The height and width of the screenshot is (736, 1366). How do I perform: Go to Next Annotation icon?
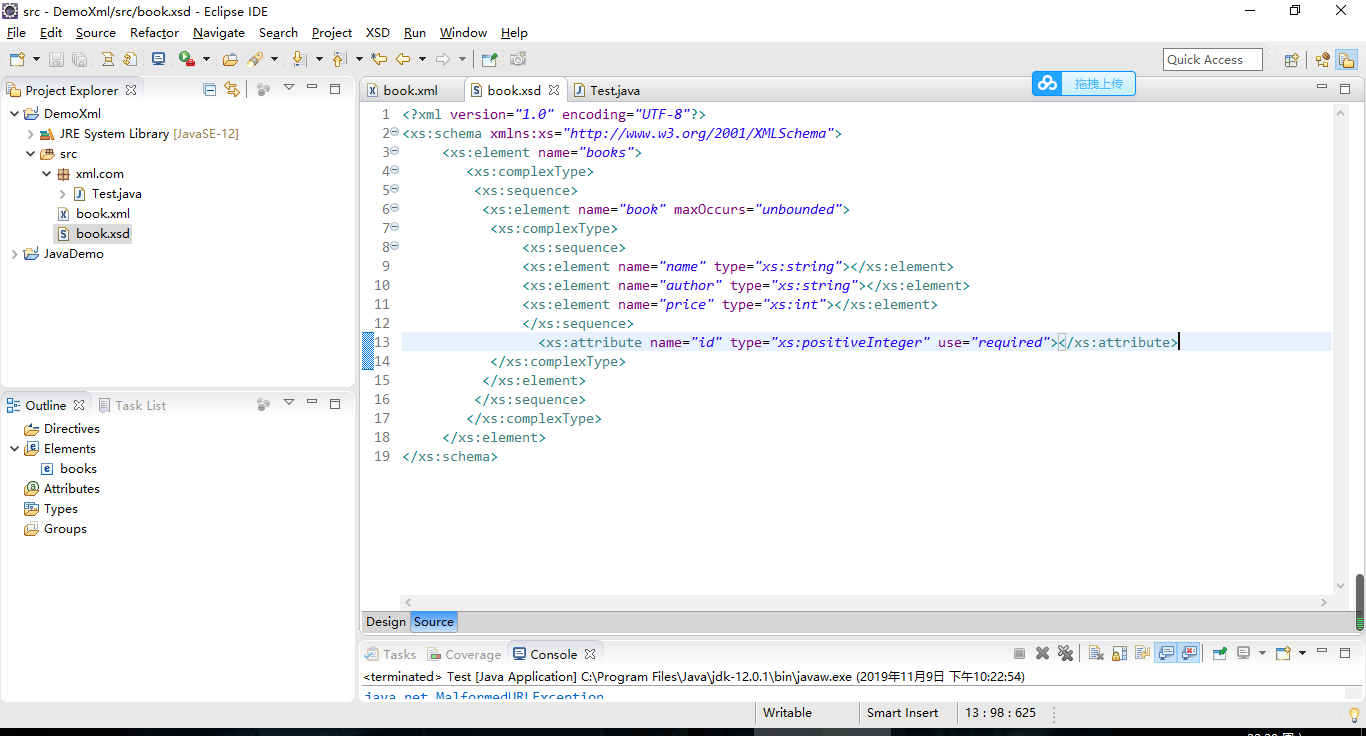(299, 60)
